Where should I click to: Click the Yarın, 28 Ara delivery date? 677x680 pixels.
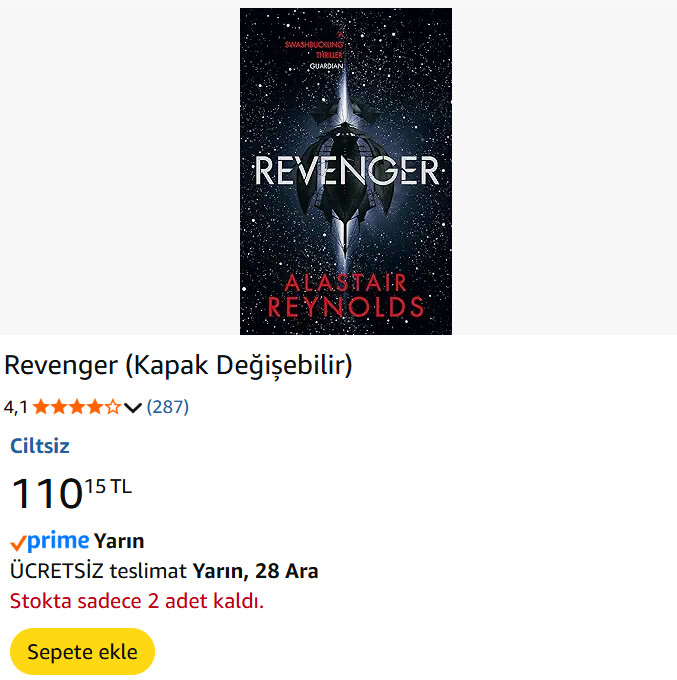pyautogui.click(x=255, y=571)
